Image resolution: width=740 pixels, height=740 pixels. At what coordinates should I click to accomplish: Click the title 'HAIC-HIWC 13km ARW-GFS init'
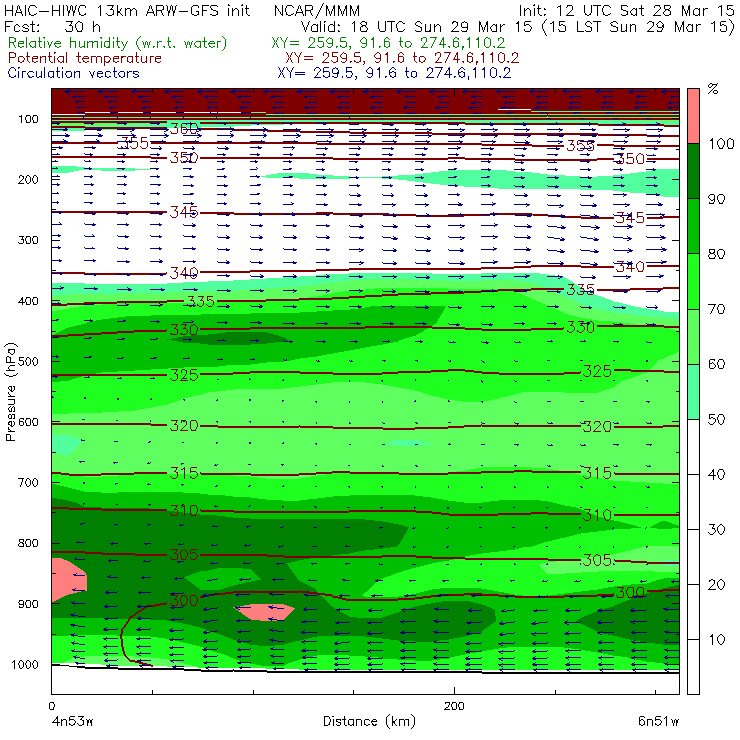pos(127,10)
